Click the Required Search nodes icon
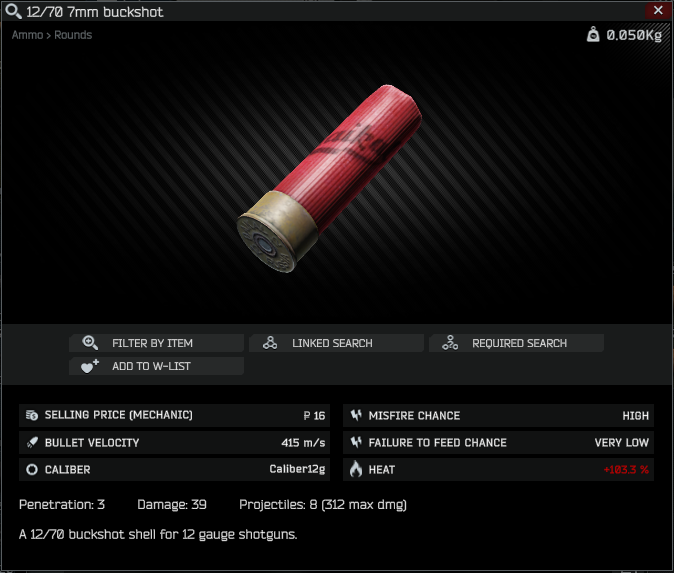The height and width of the screenshot is (573, 674). (x=450, y=343)
